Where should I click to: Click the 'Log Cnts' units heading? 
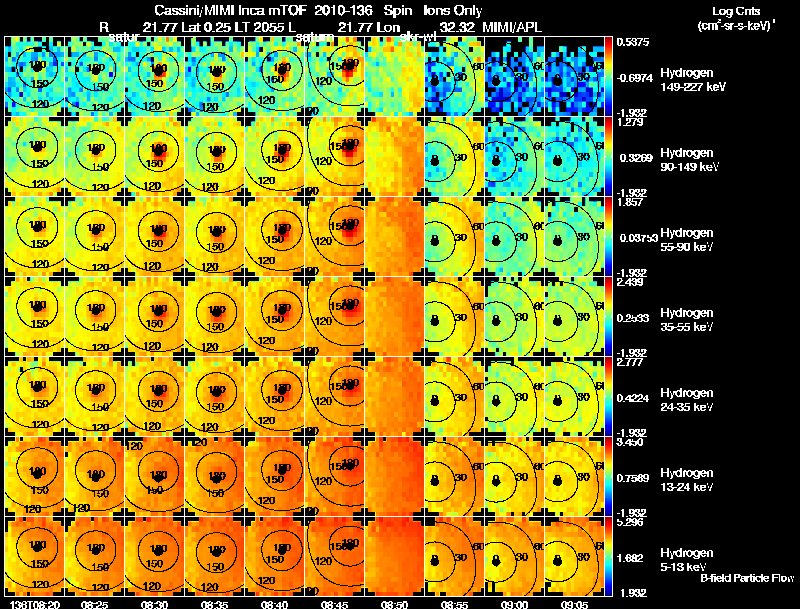tap(736, 11)
